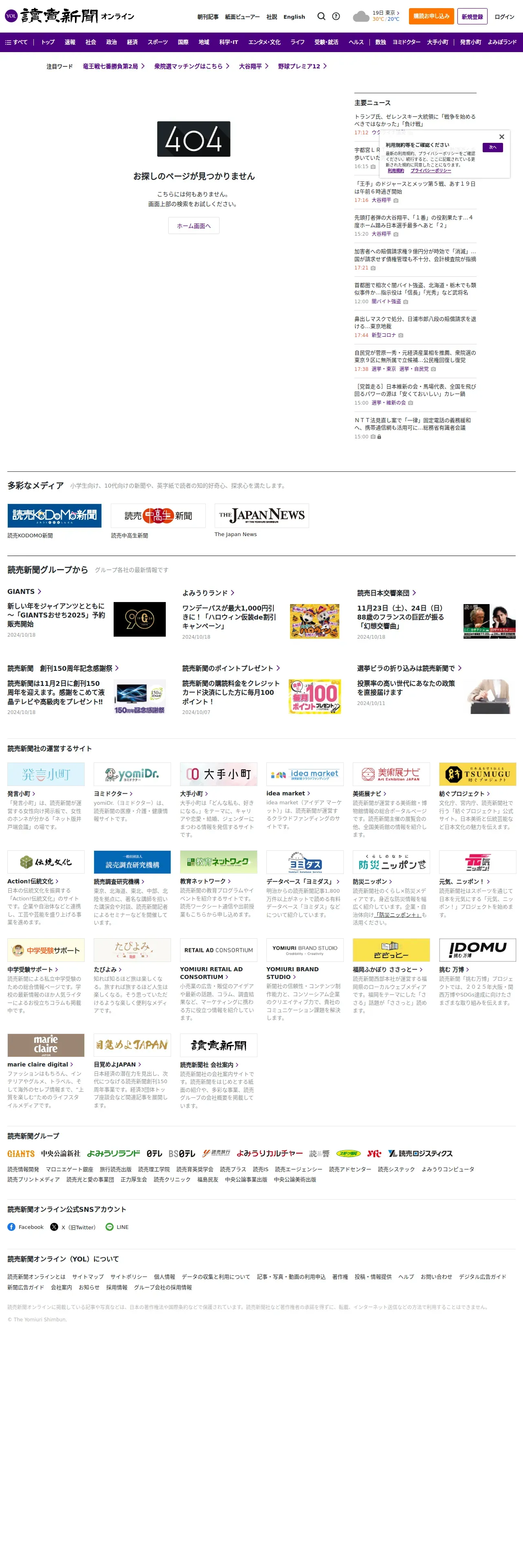Screen dimensions: 523x1568
Task: Open the idea market site logo
Action: point(305,774)
